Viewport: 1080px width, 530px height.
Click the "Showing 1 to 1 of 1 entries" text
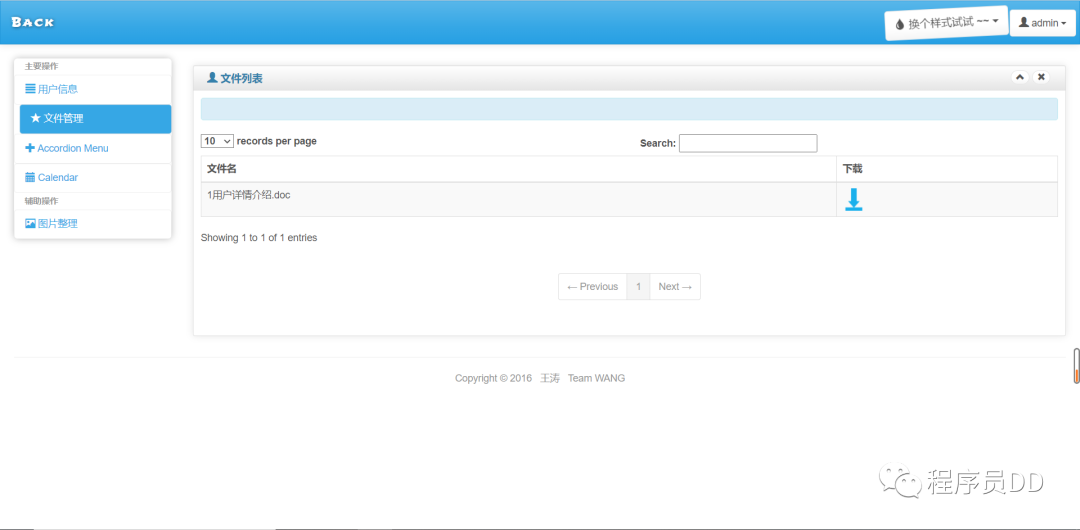click(x=259, y=238)
